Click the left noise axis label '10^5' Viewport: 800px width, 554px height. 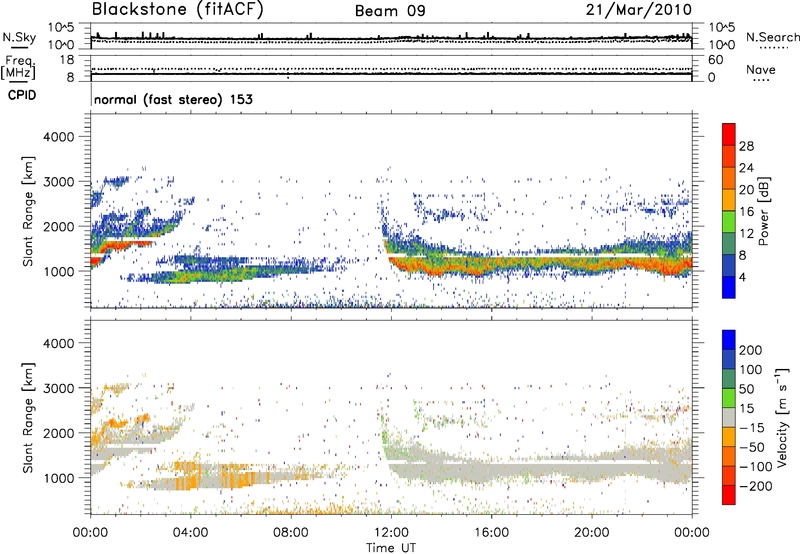[61, 27]
